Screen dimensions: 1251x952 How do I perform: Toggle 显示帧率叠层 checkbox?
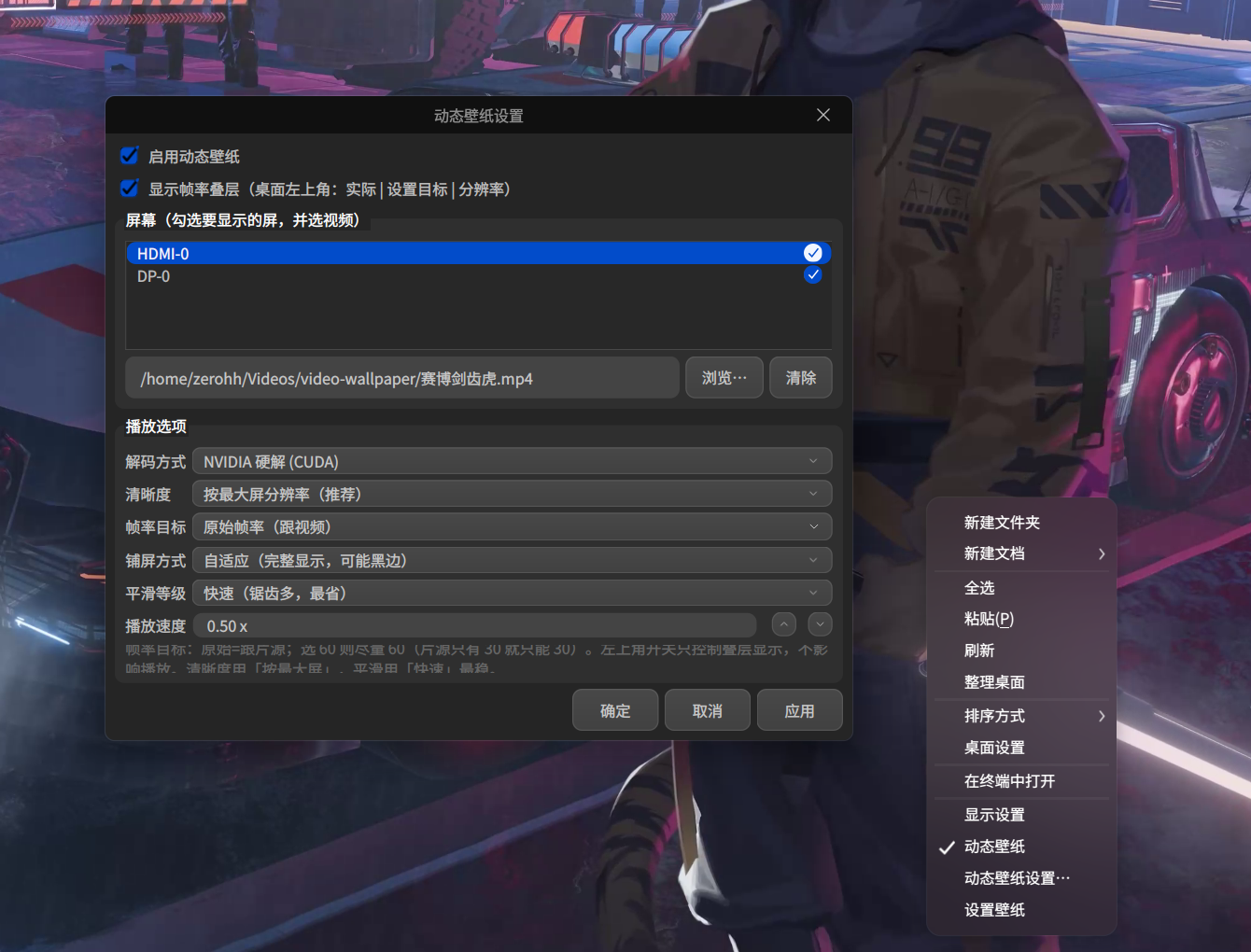point(130,189)
